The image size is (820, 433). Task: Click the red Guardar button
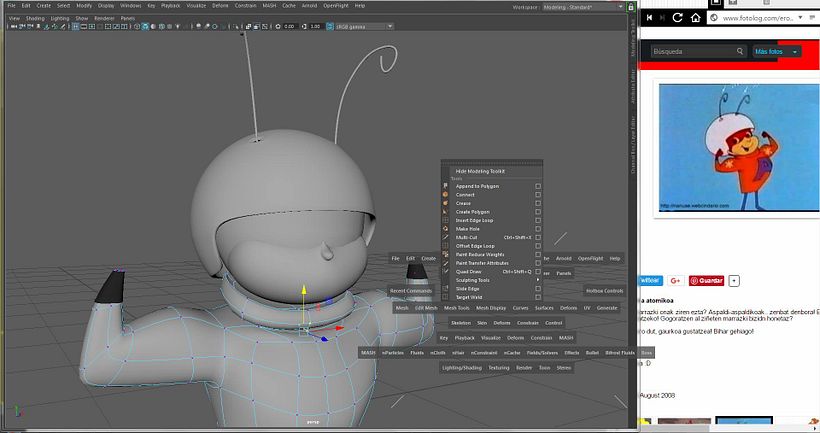pyautogui.click(x=707, y=281)
